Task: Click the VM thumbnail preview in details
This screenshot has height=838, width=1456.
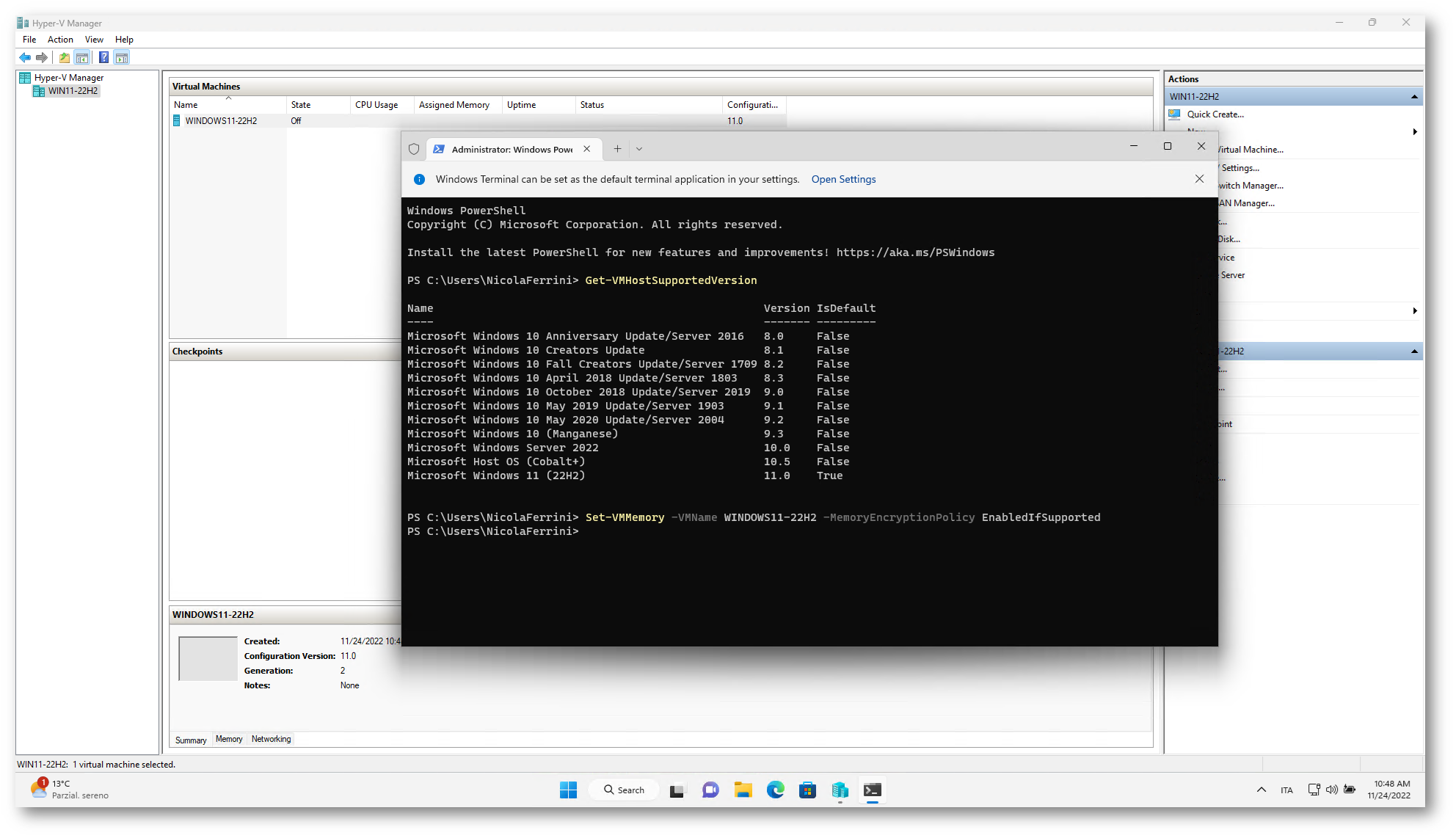Action: [x=208, y=659]
